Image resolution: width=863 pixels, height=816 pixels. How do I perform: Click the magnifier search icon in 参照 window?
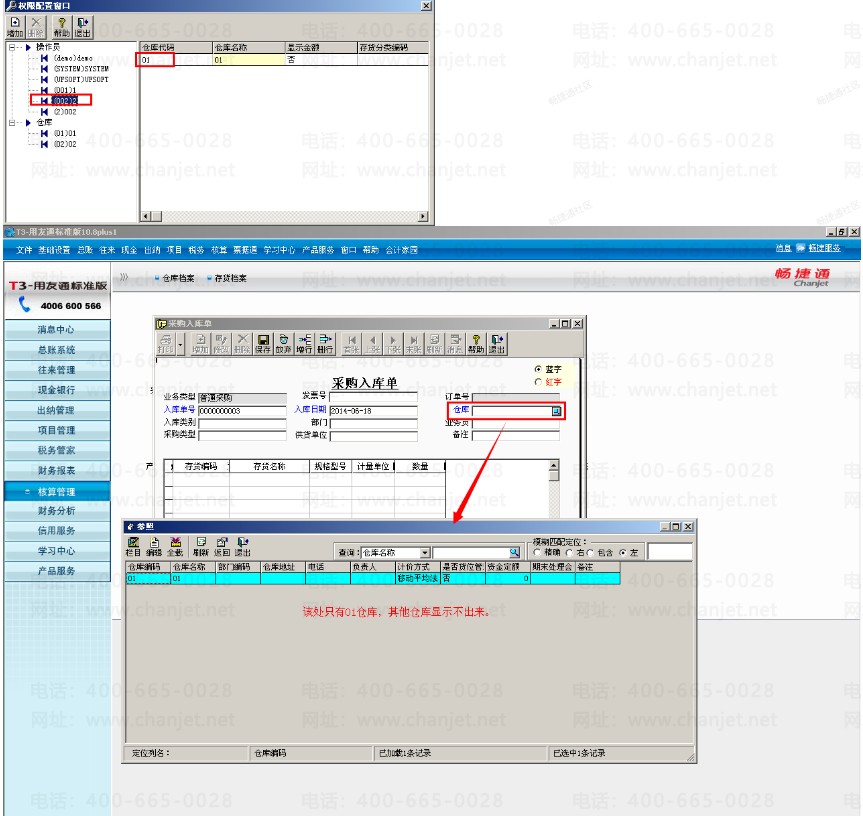click(x=514, y=552)
